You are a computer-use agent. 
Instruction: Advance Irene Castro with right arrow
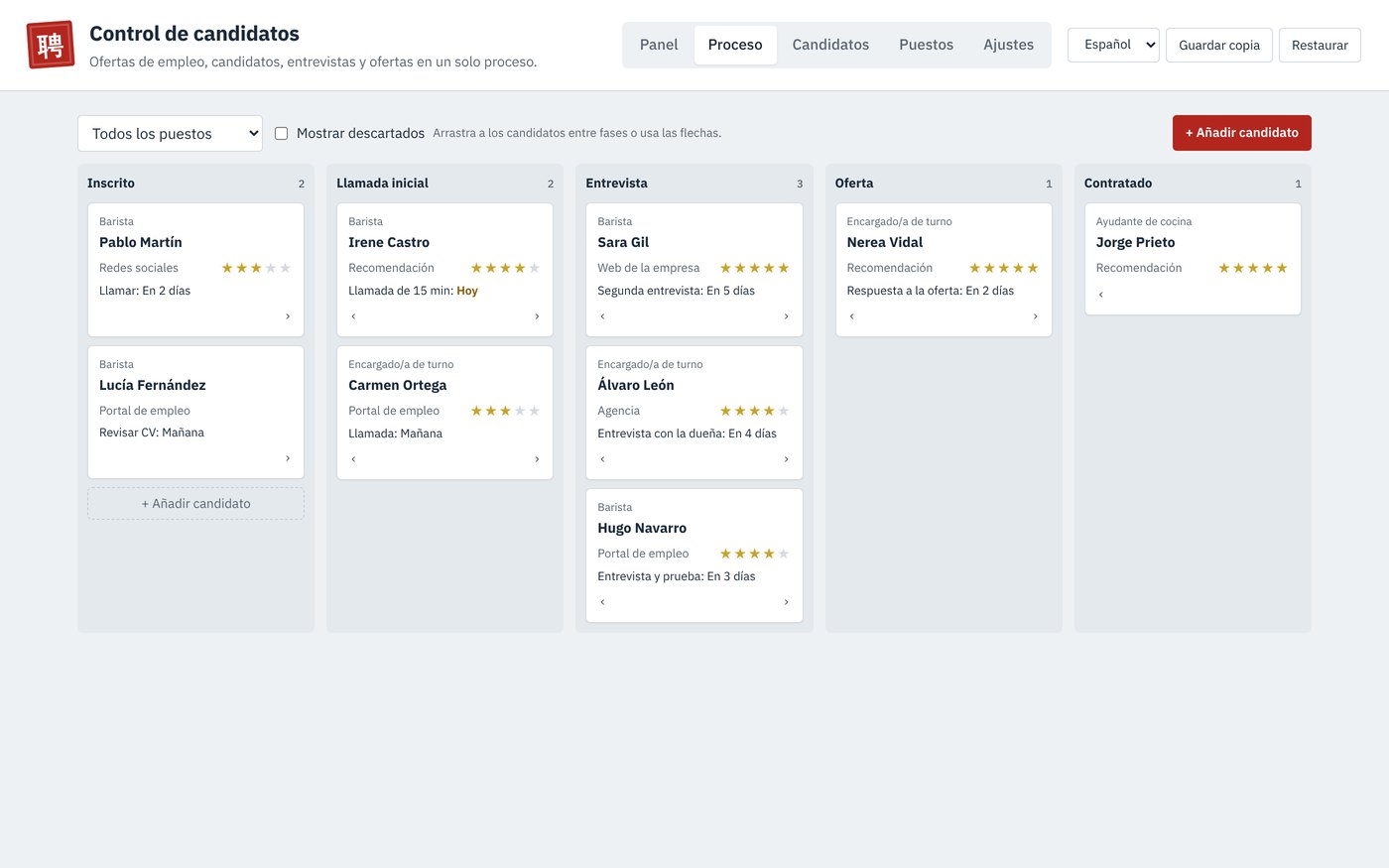click(537, 316)
